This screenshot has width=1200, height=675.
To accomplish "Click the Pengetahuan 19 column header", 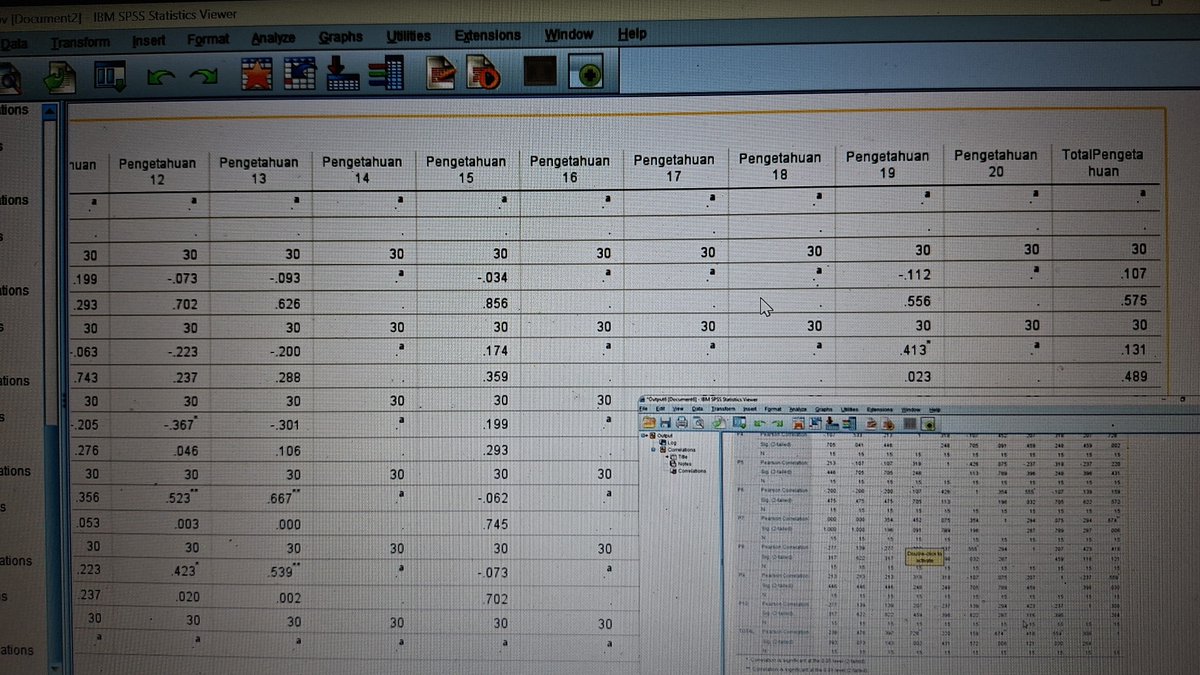I will click(x=887, y=164).
